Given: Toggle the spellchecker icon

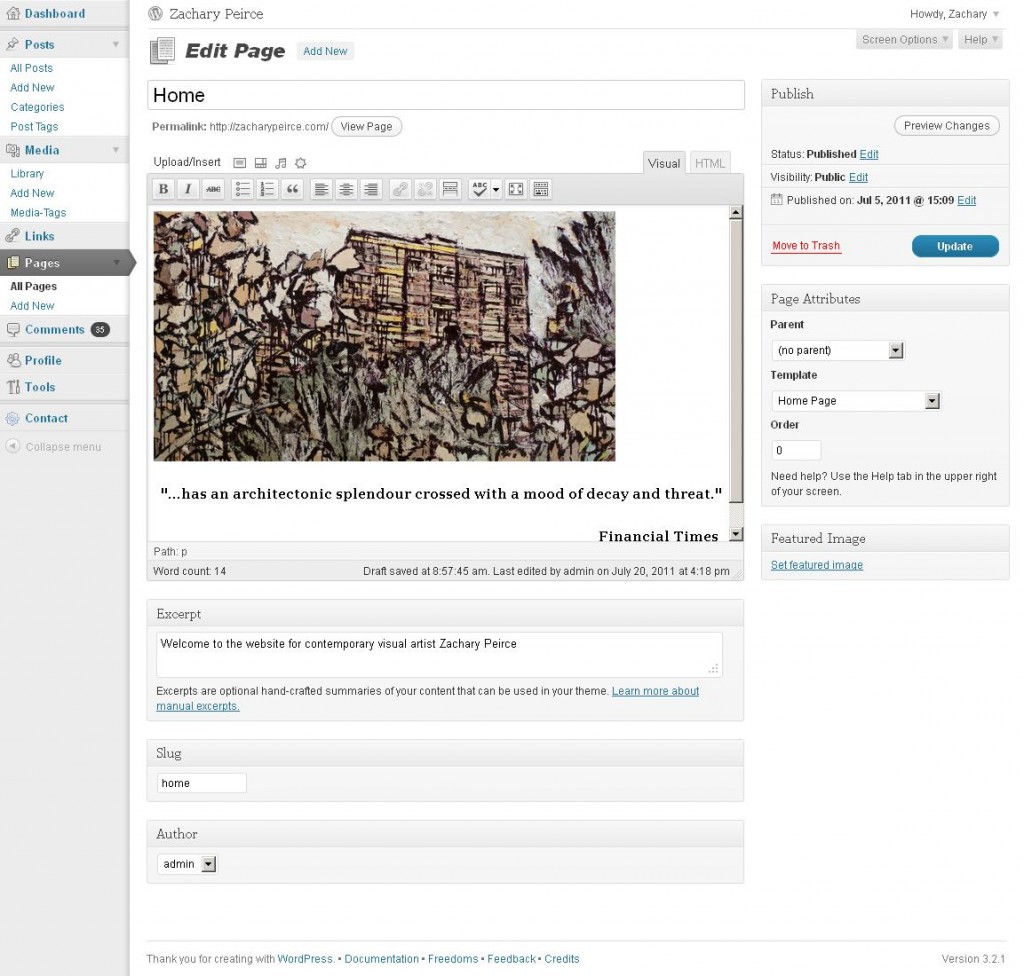Looking at the screenshot, I should pyautogui.click(x=479, y=189).
